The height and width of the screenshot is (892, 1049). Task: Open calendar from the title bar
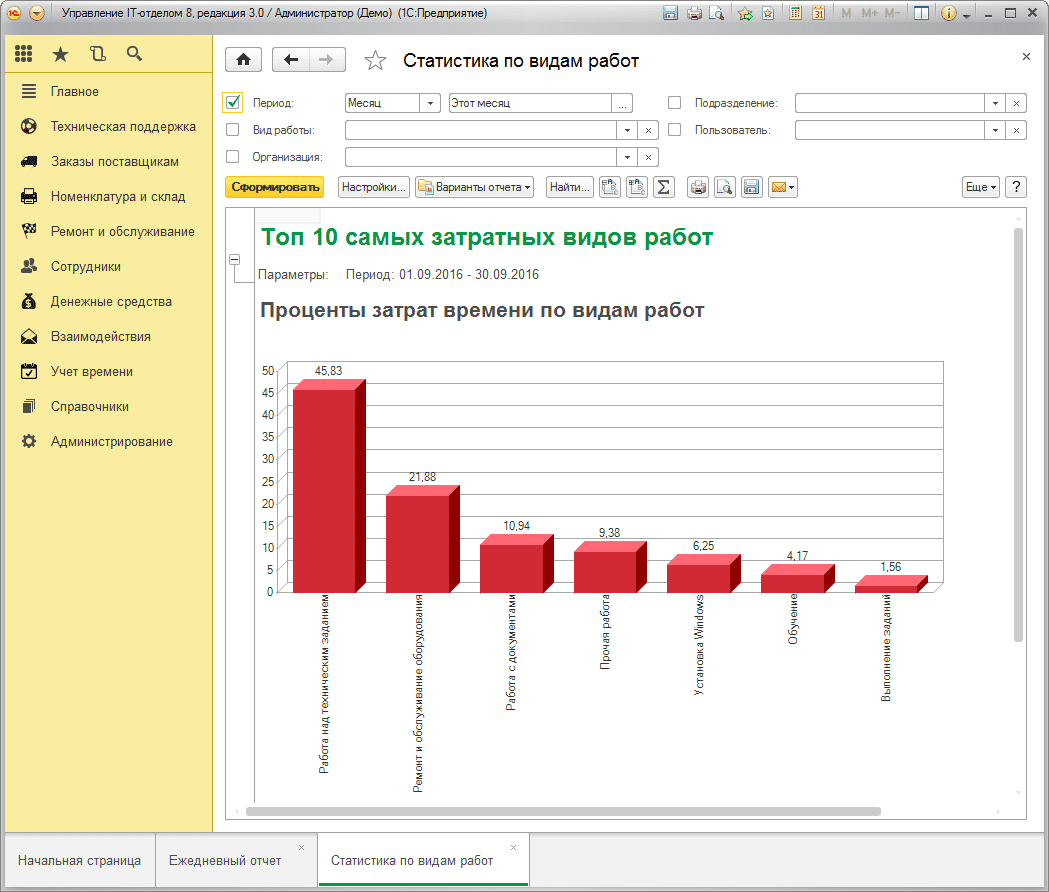click(x=818, y=14)
